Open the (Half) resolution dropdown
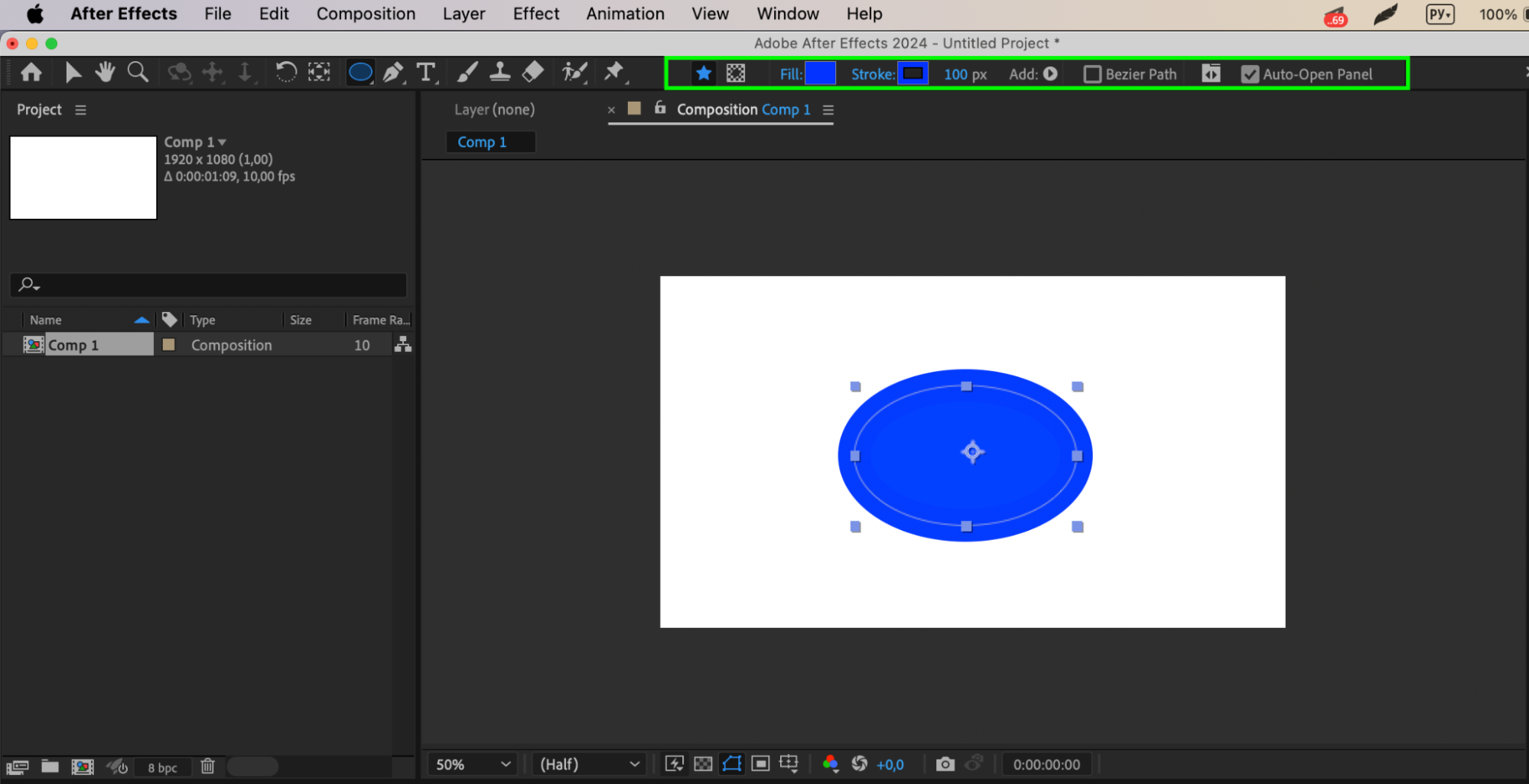The height and width of the screenshot is (784, 1529). 589,764
